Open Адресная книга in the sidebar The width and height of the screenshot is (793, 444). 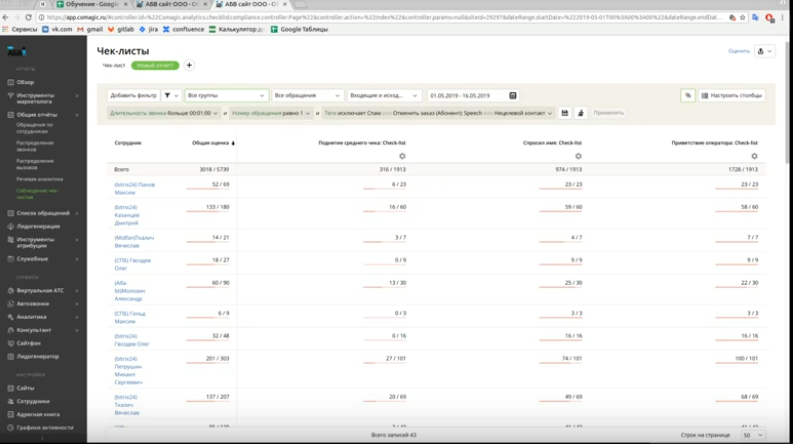[x=38, y=414]
